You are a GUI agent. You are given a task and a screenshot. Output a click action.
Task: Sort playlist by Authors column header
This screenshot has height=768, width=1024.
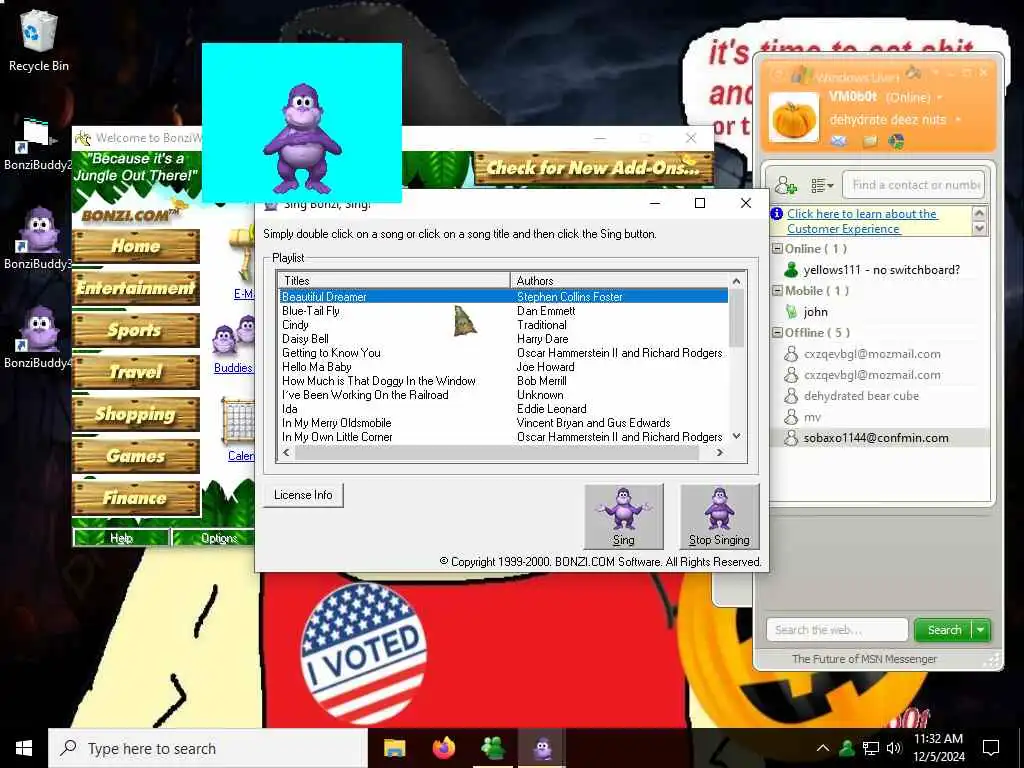[x=619, y=280]
